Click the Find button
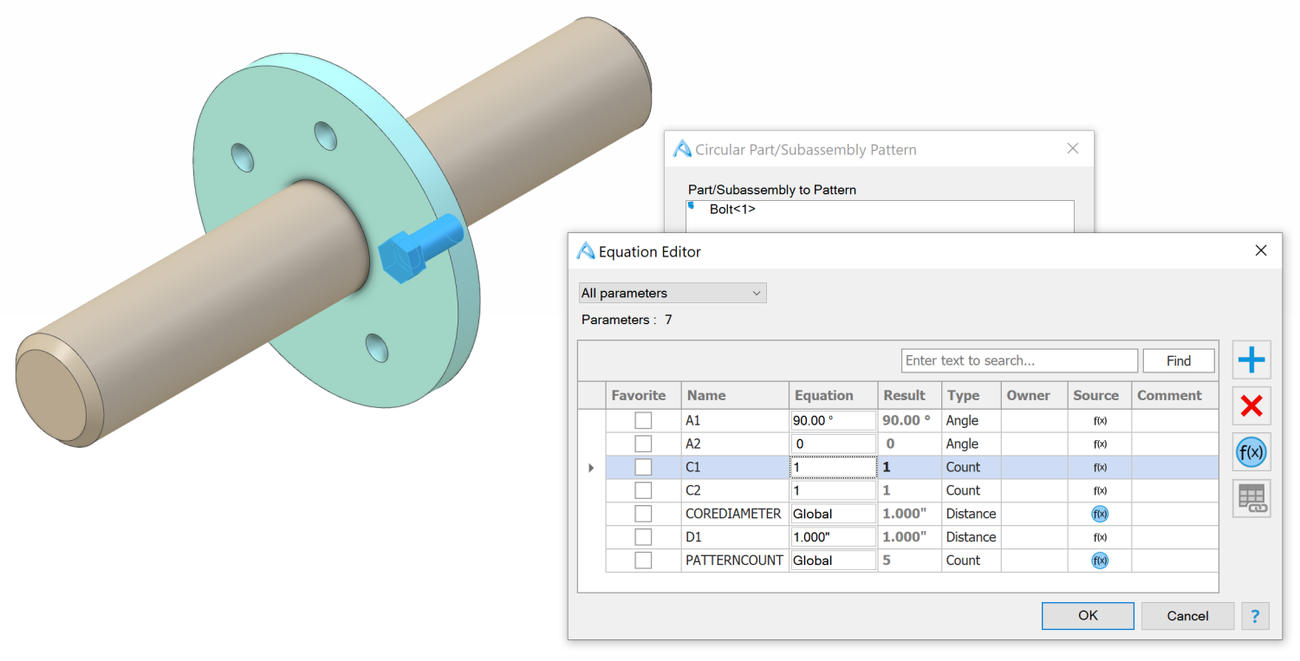 coord(1178,360)
